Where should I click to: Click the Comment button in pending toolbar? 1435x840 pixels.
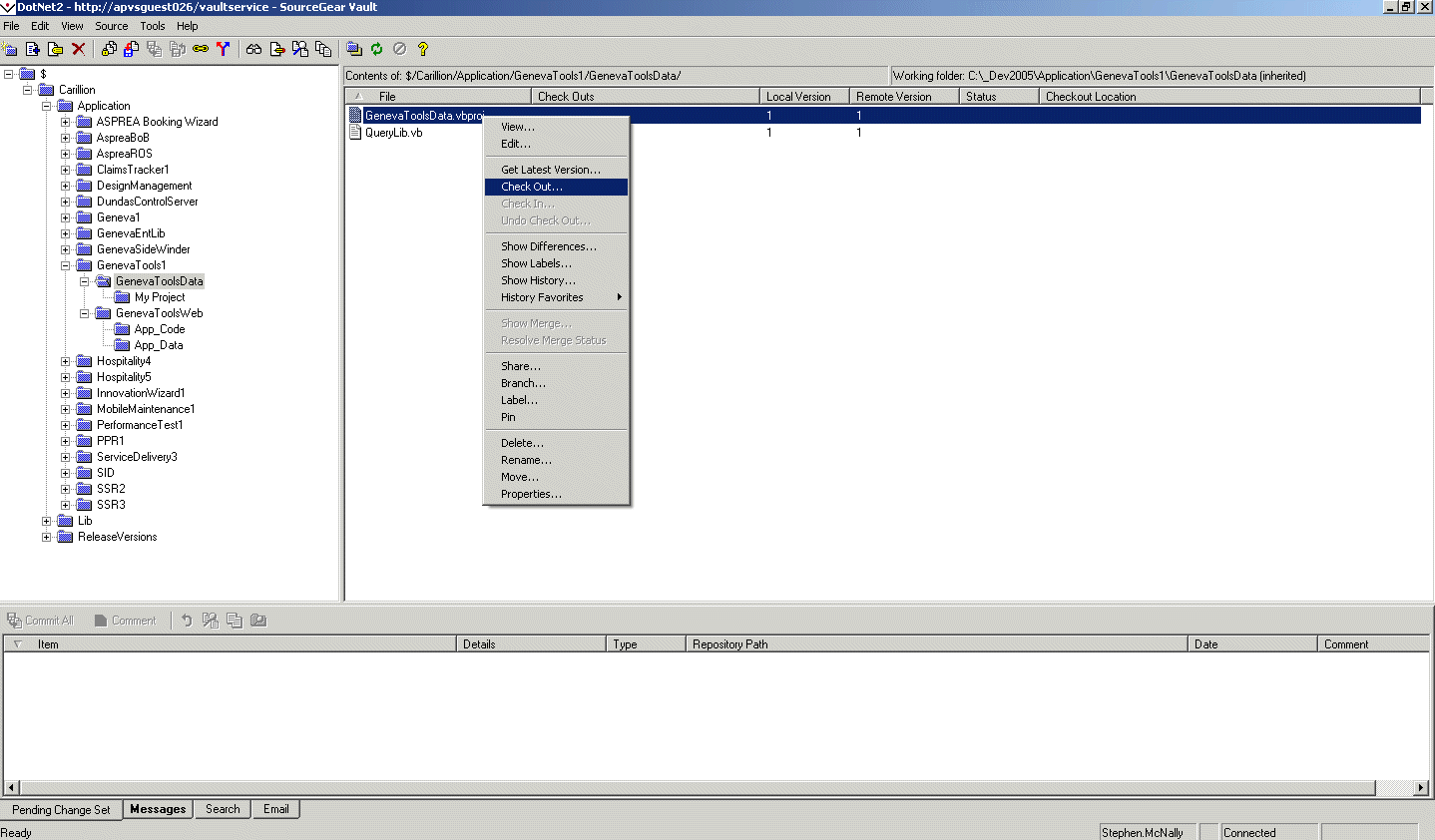[126, 621]
